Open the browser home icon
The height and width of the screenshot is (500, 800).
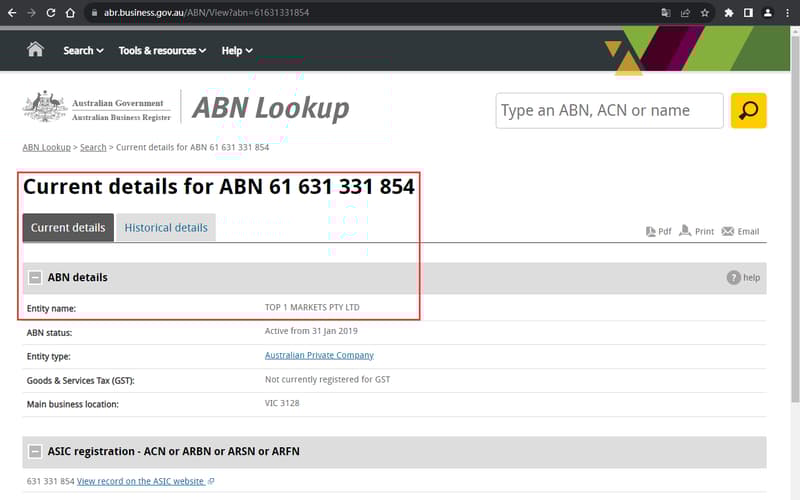[70, 13]
